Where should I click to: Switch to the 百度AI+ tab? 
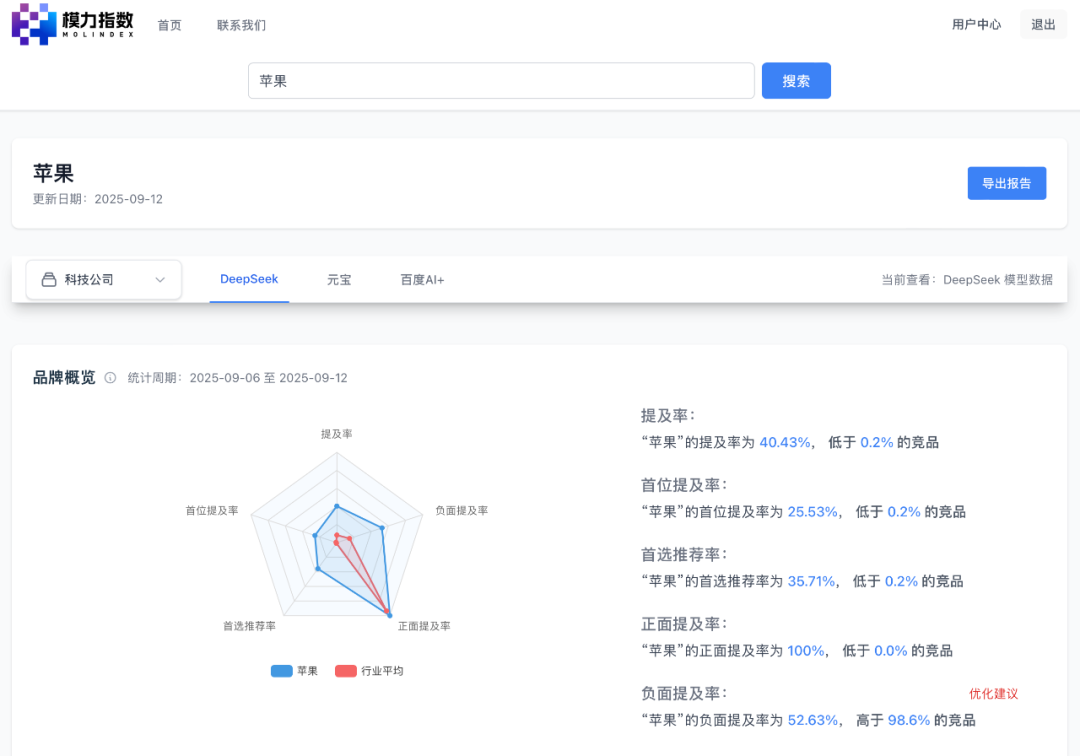click(422, 280)
